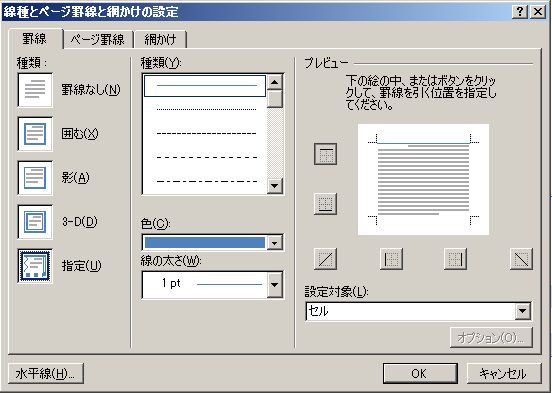Click the キャンセル cancel button
Viewport: 552px width, 393px height.
pos(503,374)
